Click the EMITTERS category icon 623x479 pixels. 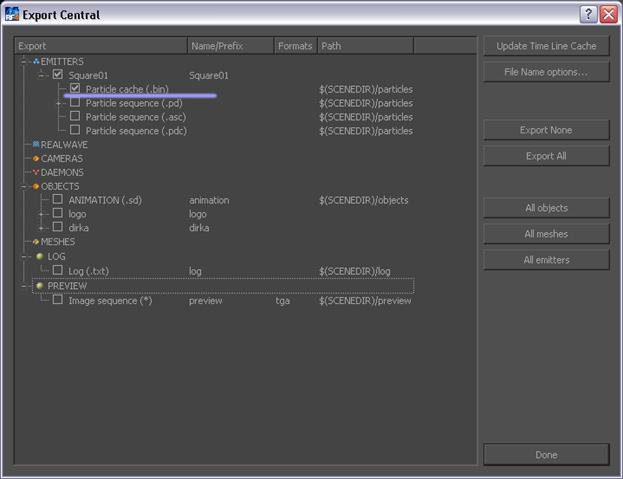(x=36, y=61)
